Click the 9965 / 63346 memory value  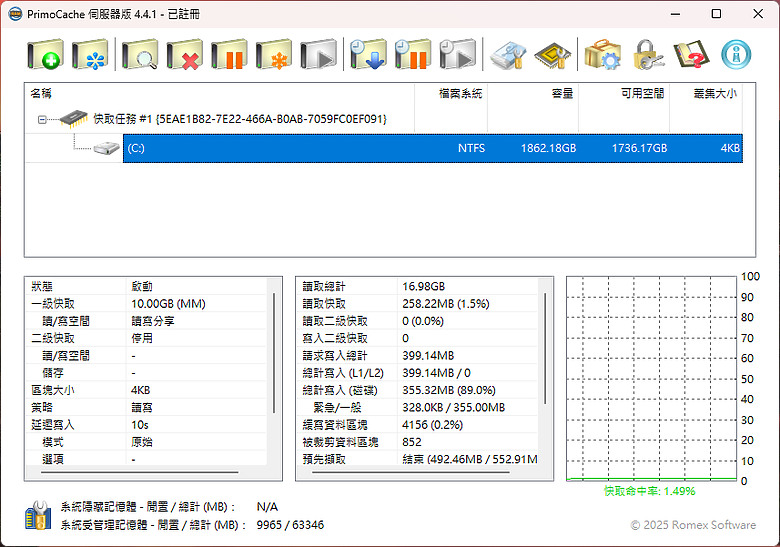[290, 525]
